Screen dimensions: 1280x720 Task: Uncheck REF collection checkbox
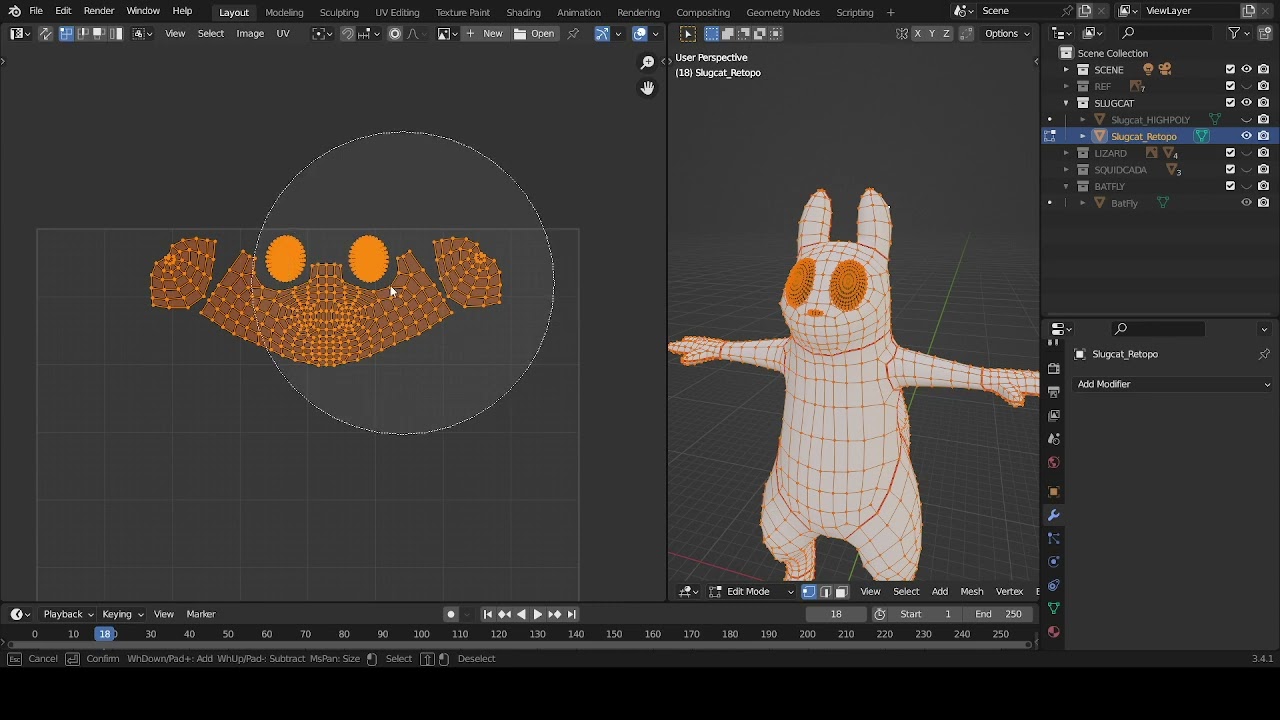point(1230,86)
